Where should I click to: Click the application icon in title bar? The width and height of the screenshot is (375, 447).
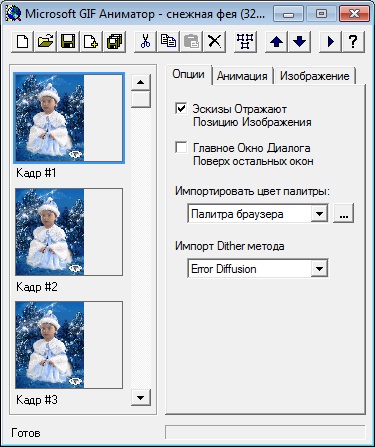click(x=13, y=14)
